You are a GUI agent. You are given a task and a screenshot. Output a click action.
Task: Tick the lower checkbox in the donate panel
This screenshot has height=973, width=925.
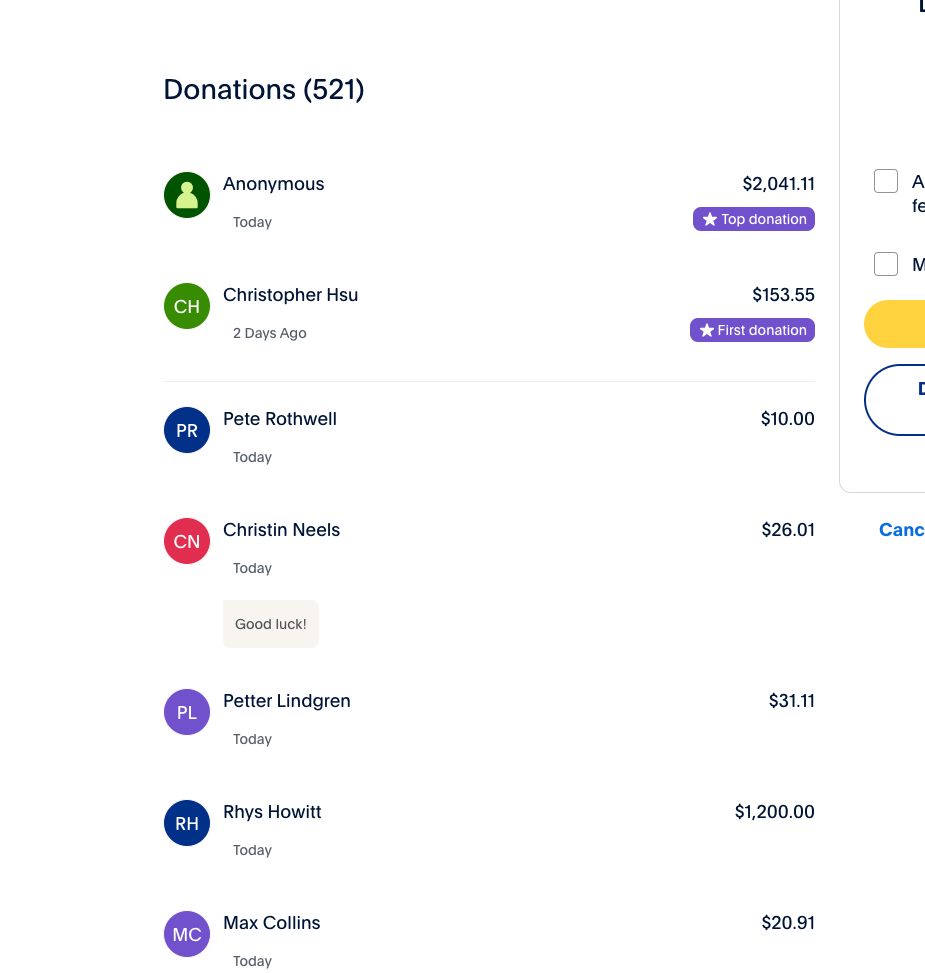[886, 264]
